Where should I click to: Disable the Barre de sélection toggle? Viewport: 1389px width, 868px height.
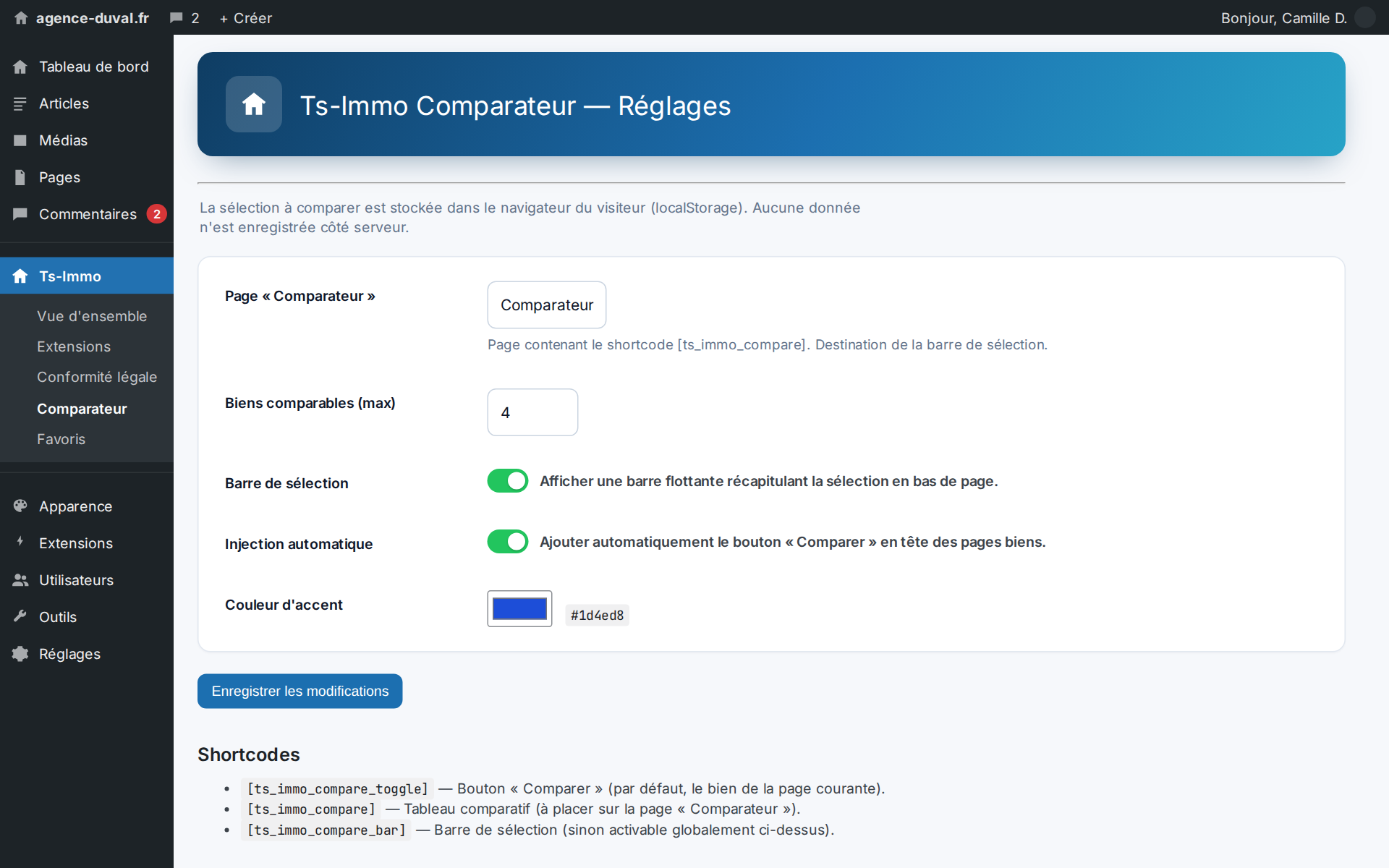pyautogui.click(x=508, y=481)
